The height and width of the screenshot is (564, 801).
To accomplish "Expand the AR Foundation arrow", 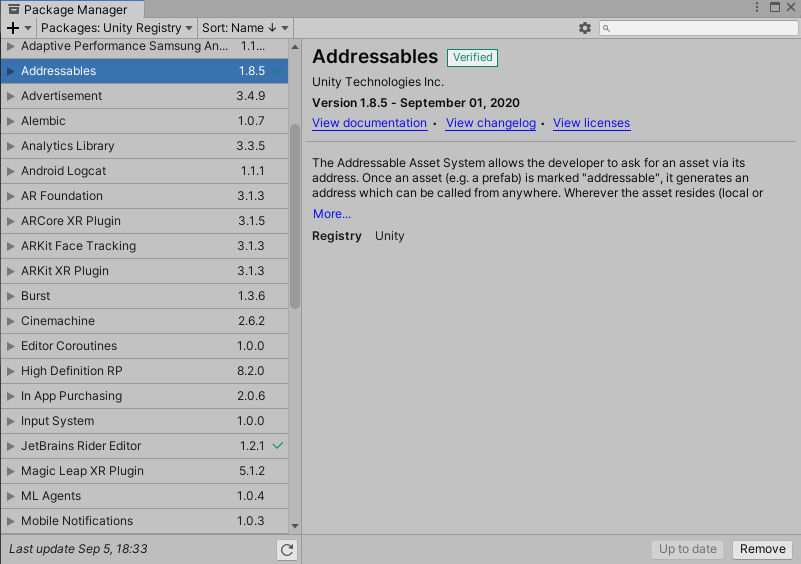I will (10, 196).
